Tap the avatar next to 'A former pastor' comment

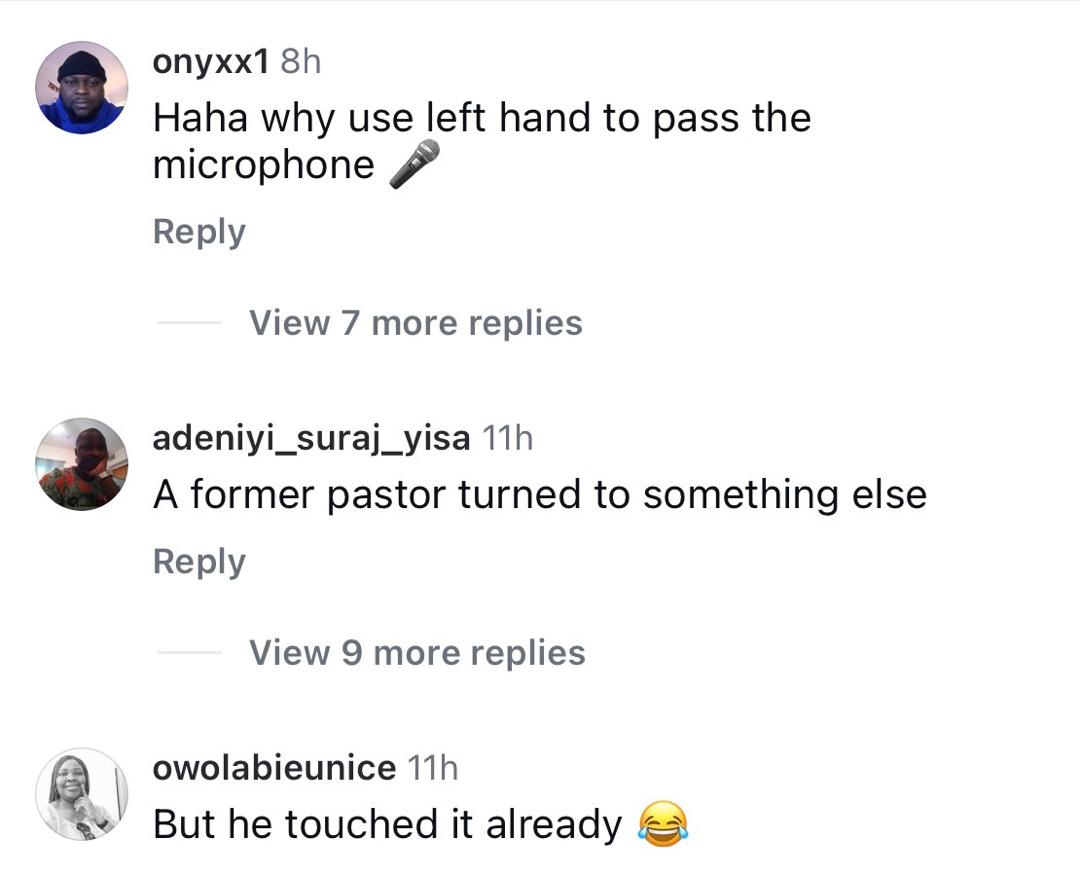tap(83, 463)
